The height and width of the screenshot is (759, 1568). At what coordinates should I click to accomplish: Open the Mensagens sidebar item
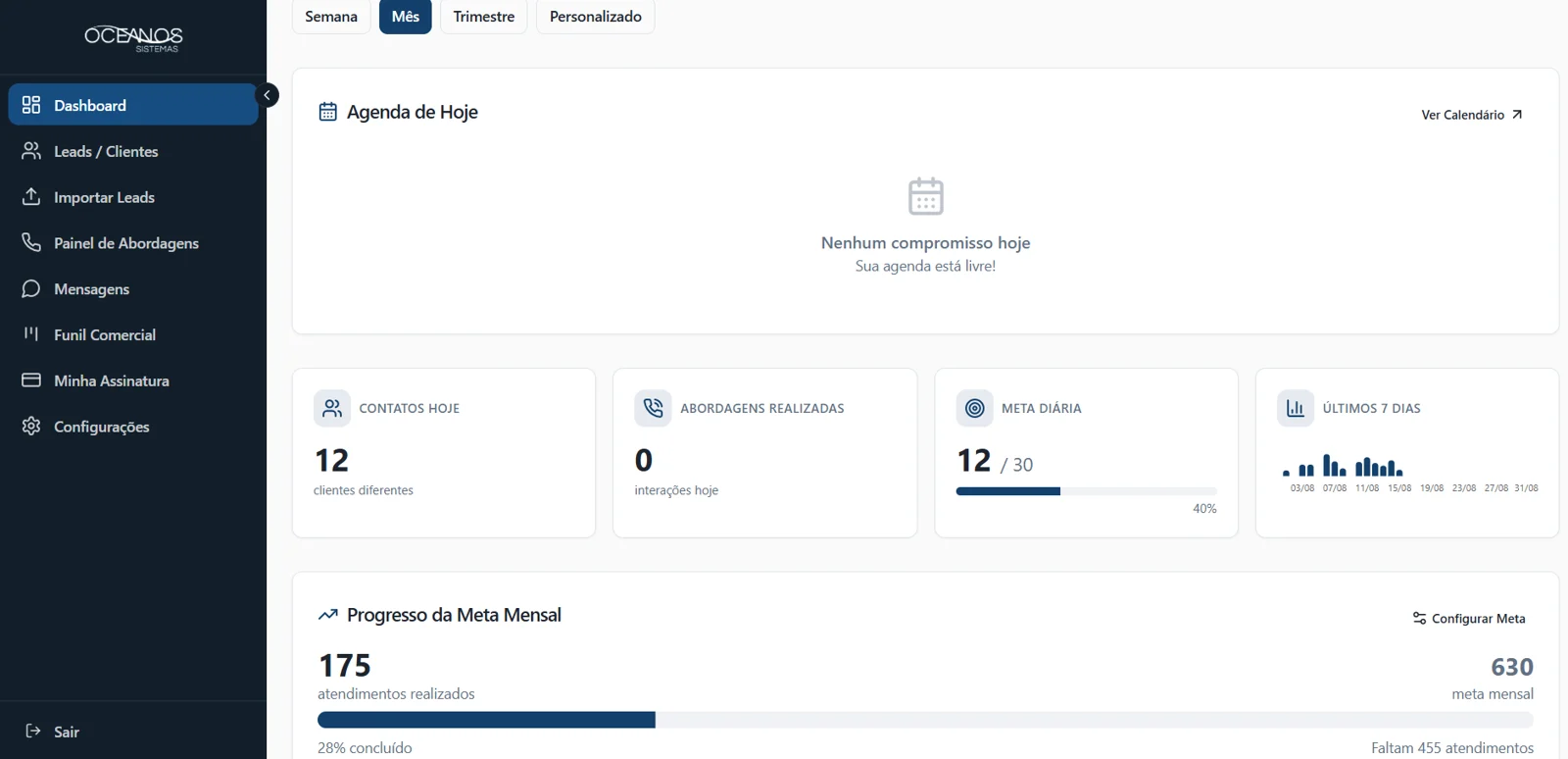[x=133, y=288]
